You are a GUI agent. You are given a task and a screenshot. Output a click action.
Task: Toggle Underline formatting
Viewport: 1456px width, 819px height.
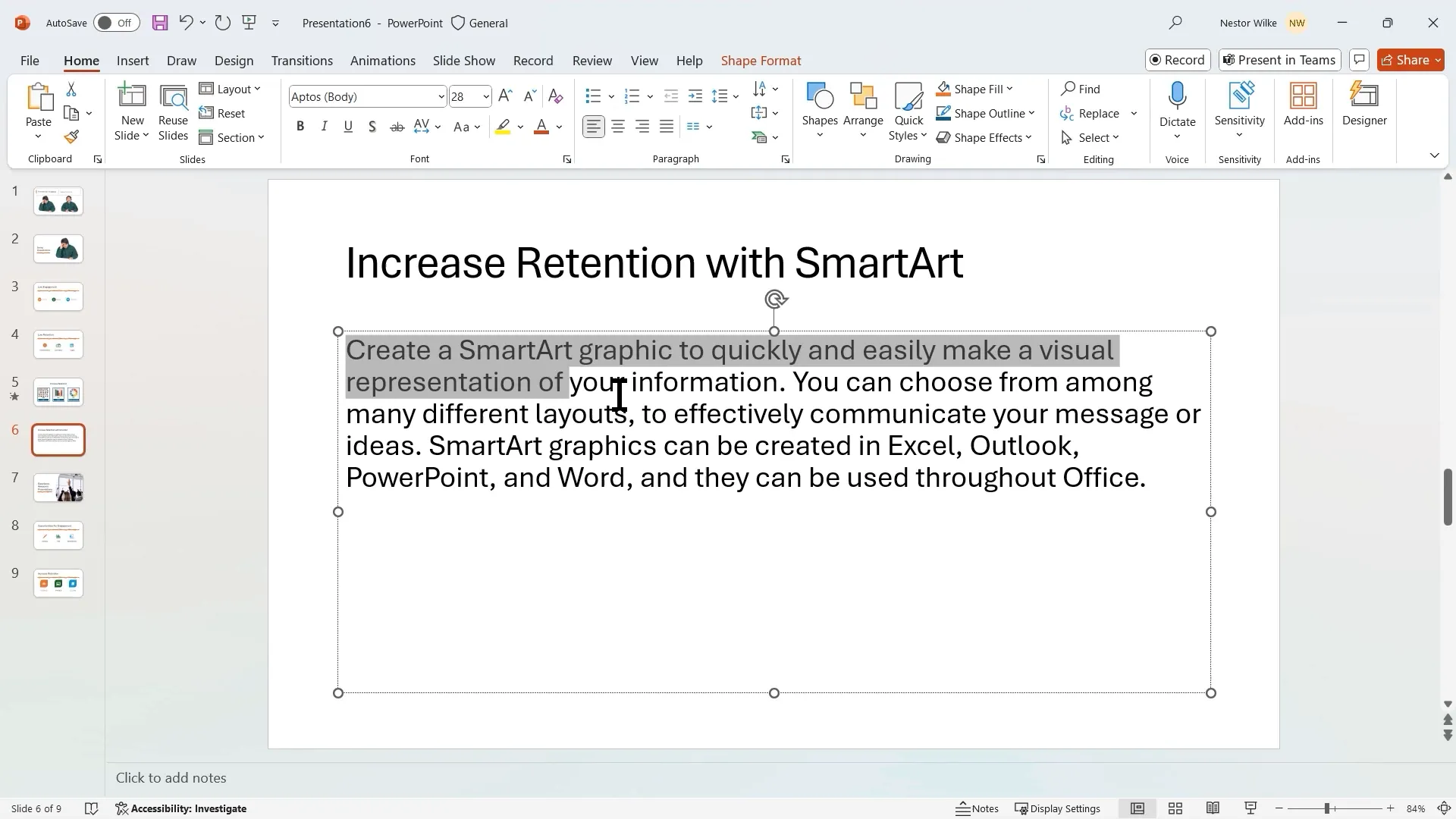point(348,127)
